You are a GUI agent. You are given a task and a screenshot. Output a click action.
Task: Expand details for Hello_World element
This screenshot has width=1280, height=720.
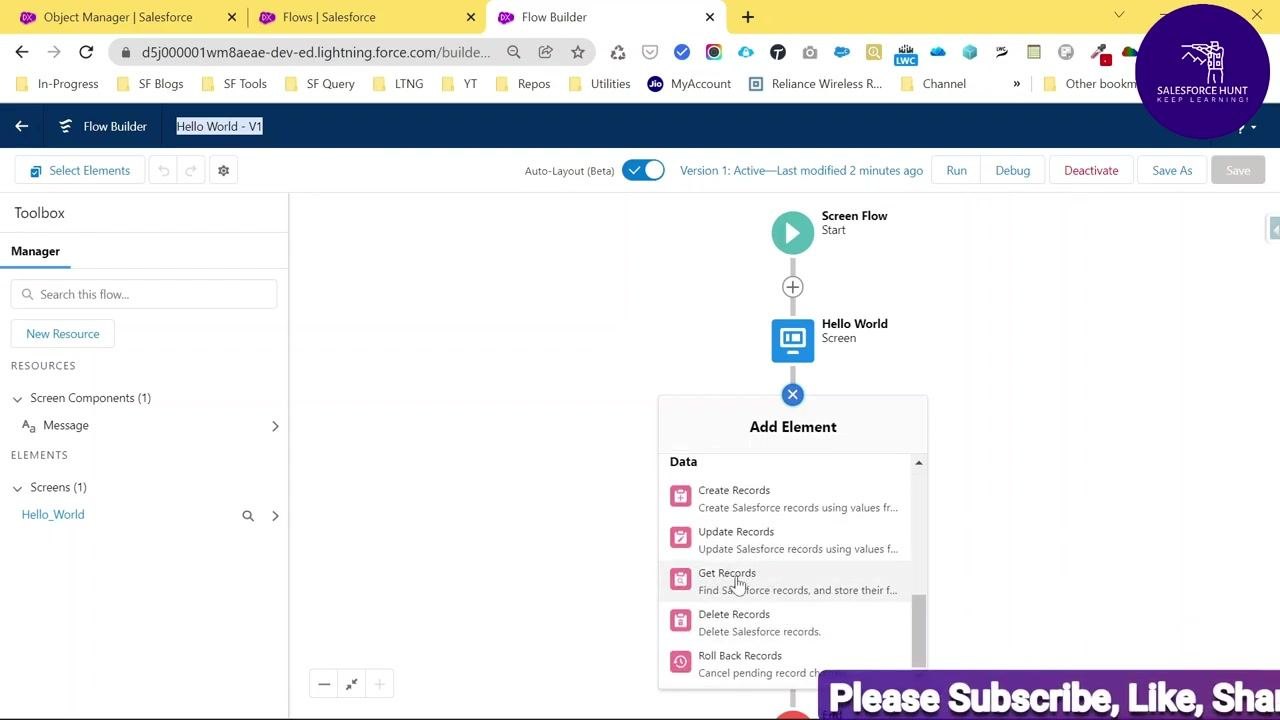[x=275, y=516]
